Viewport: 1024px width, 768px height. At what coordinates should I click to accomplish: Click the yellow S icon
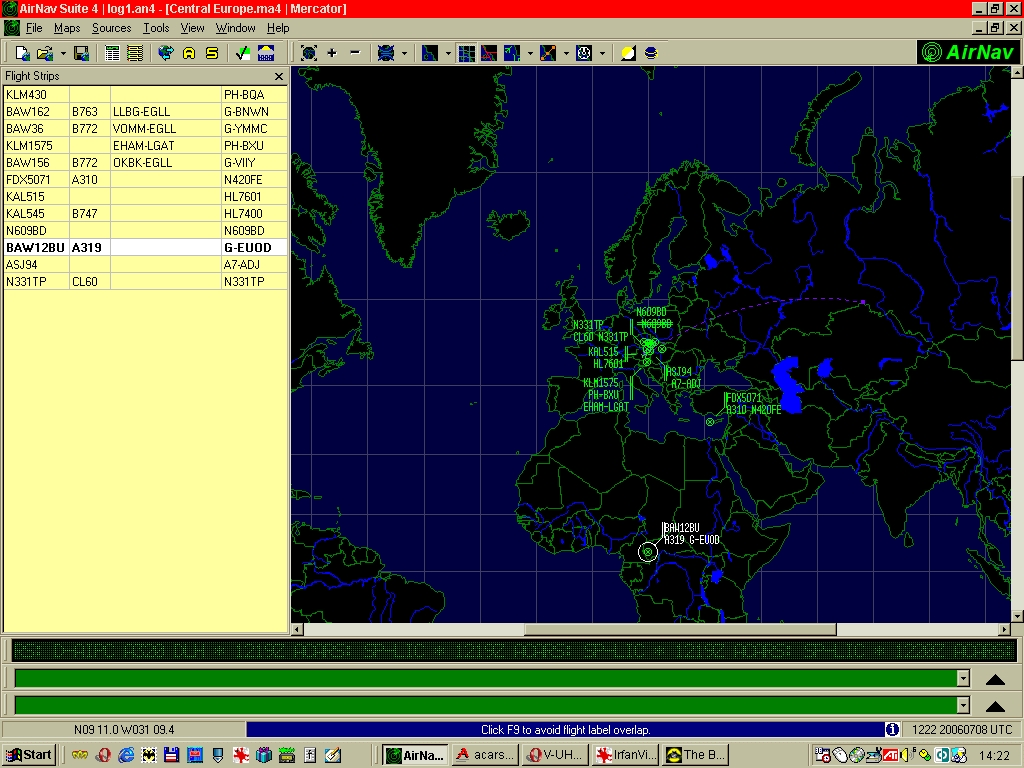pyautogui.click(x=212, y=54)
